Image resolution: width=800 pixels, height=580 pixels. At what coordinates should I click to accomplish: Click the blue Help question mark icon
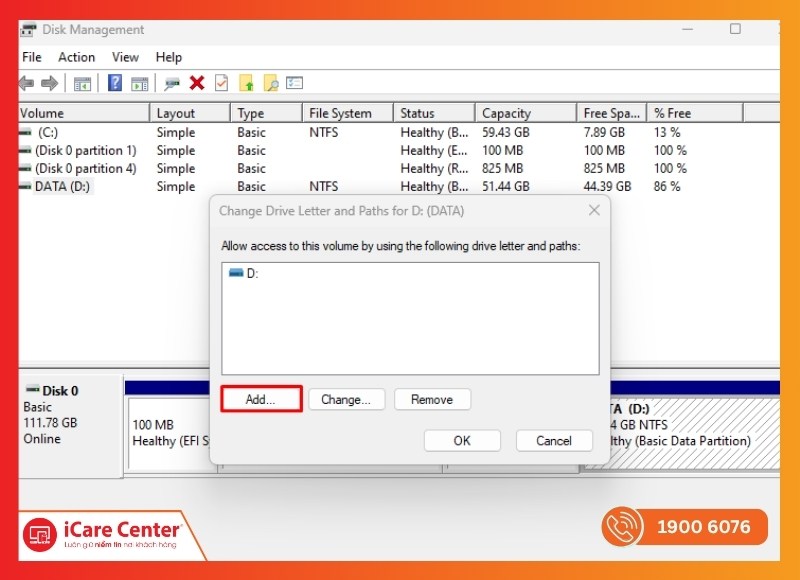115,83
